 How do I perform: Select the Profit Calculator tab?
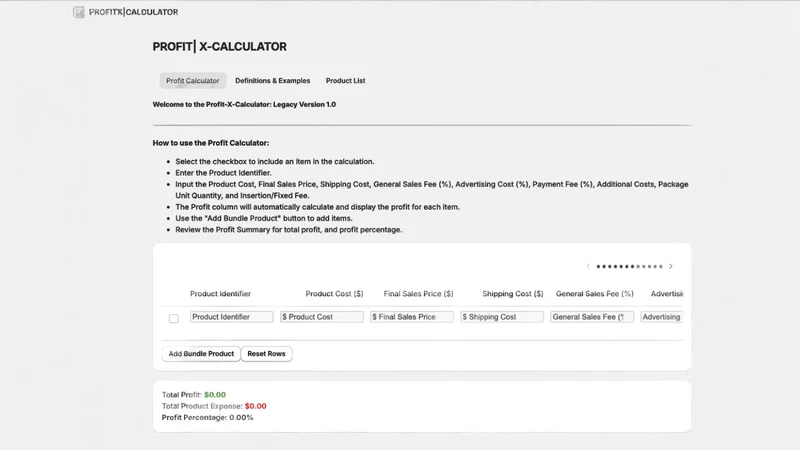(192, 81)
